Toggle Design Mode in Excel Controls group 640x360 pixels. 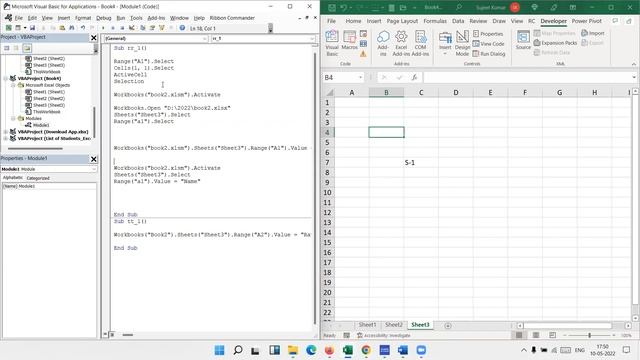462,43
